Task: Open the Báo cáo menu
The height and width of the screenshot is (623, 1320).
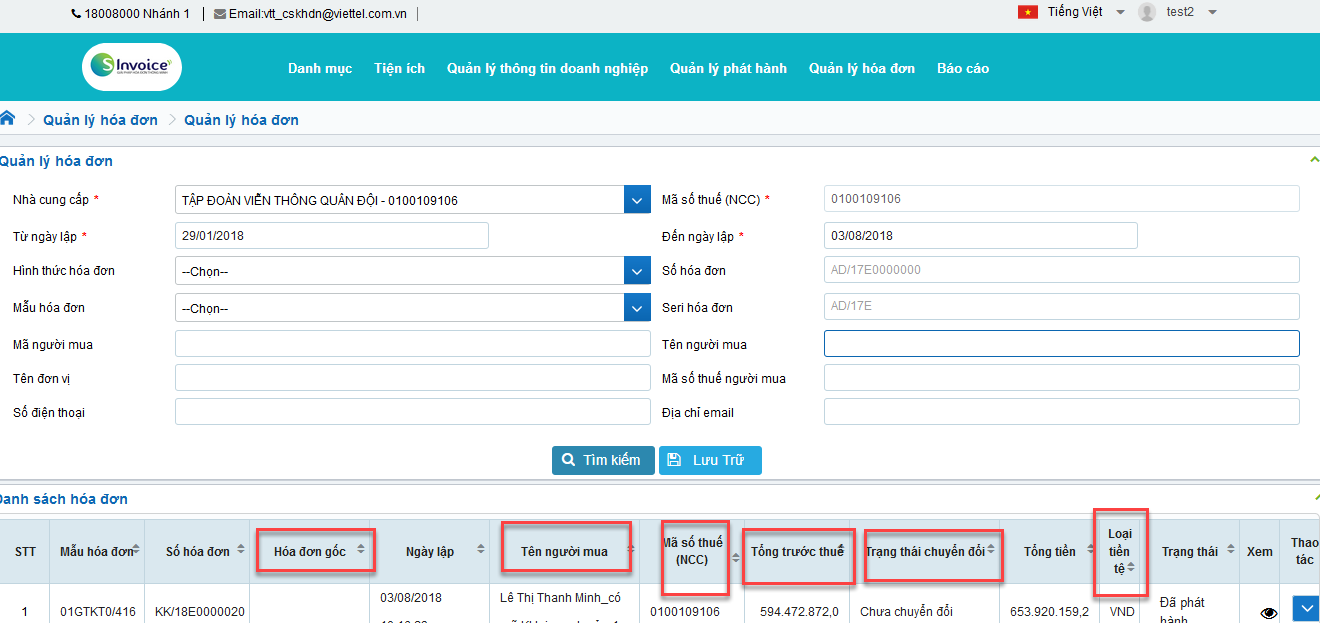Action: [962, 68]
